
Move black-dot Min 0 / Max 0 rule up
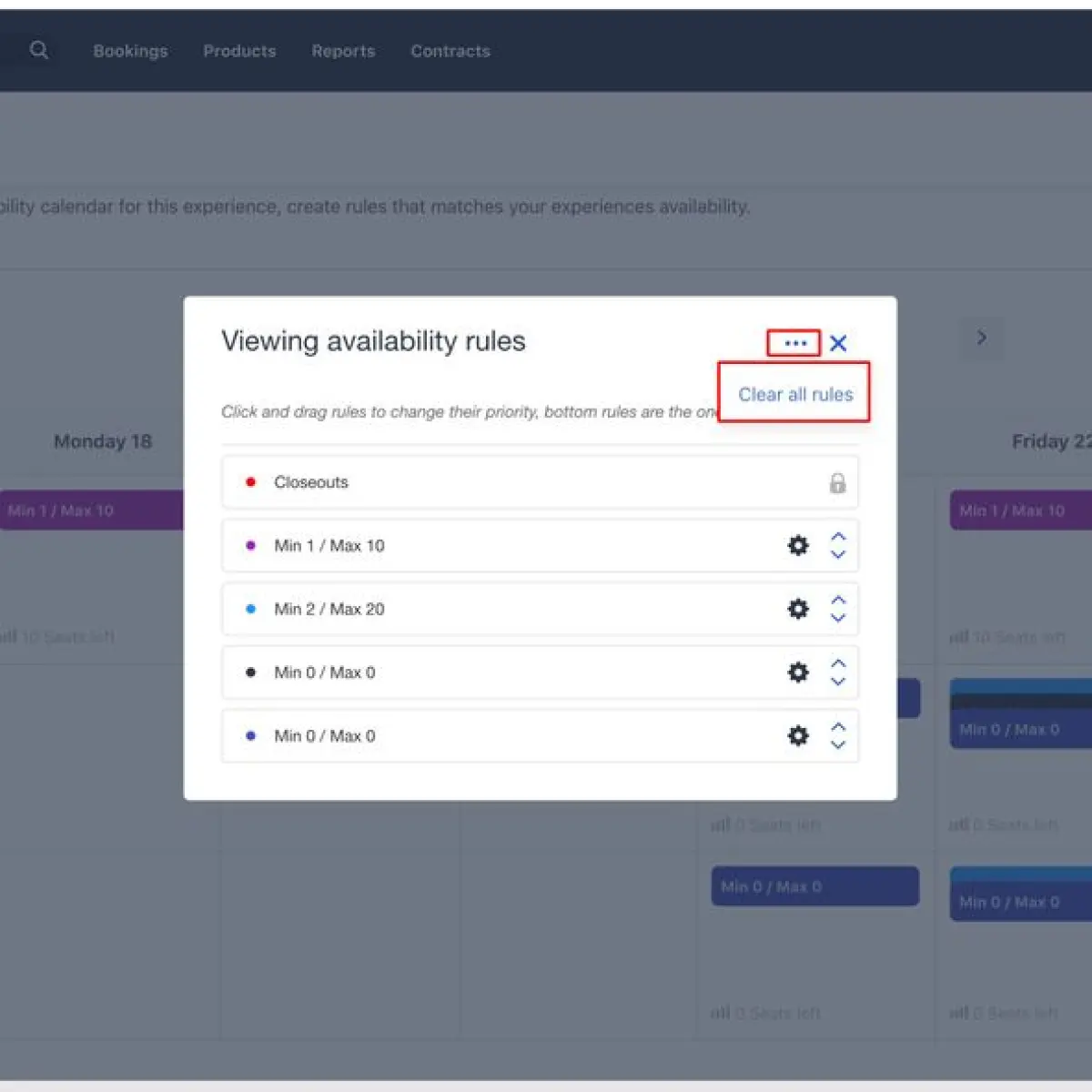(x=838, y=664)
